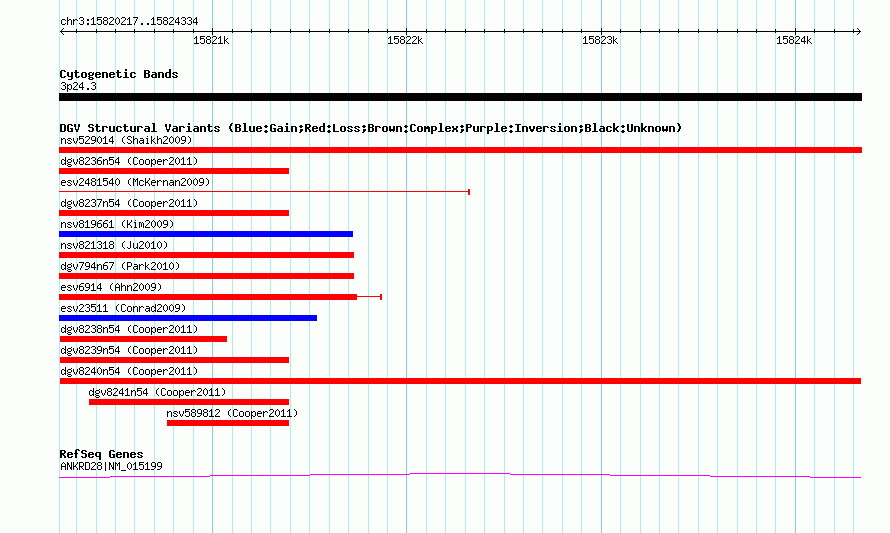Click the red bar under dgv8237n54

point(174,213)
